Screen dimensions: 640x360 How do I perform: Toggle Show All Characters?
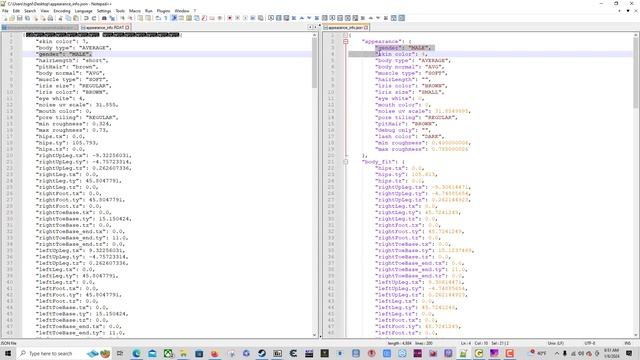pos(166,18)
